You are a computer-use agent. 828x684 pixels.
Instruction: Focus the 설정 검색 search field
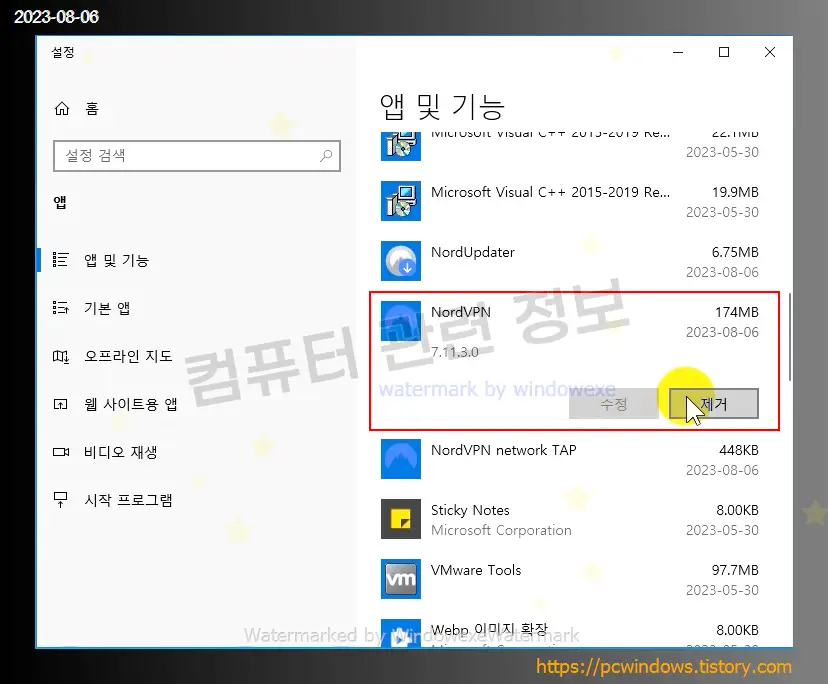pyautogui.click(x=196, y=156)
